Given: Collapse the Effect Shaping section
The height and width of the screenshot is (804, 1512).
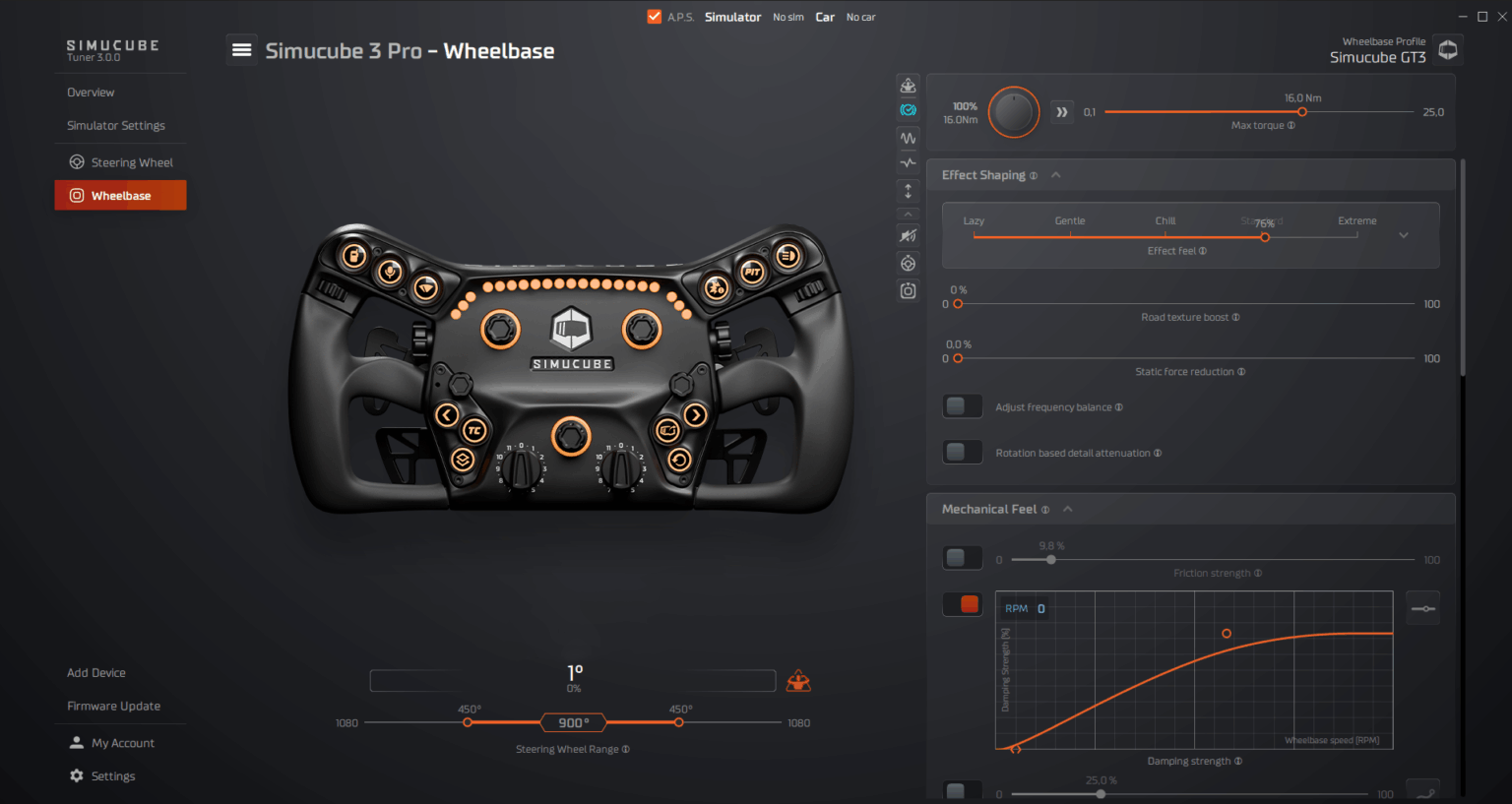Looking at the screenshot, I should coord(1055,175).
